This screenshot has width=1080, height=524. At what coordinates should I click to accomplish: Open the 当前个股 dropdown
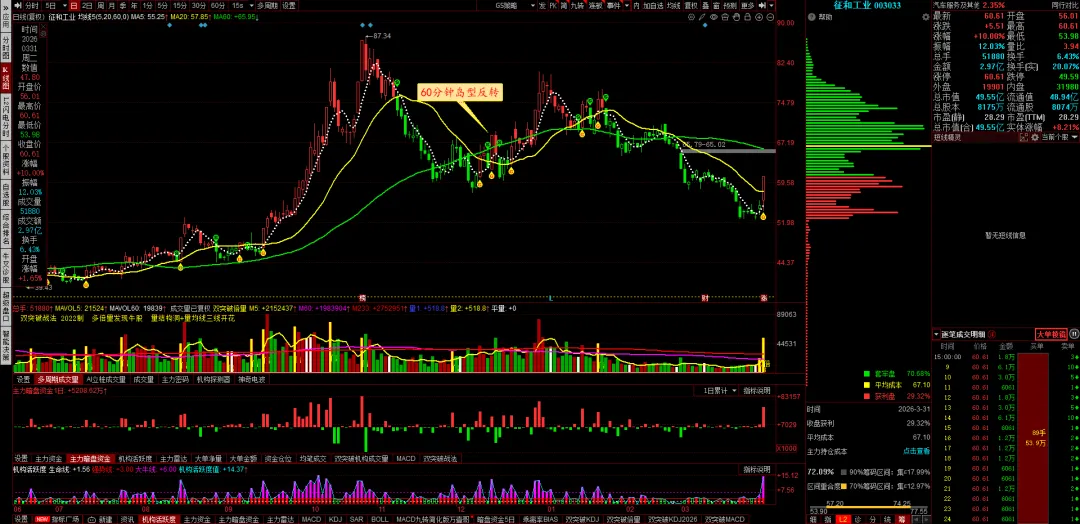click(x=1058, y=138)
